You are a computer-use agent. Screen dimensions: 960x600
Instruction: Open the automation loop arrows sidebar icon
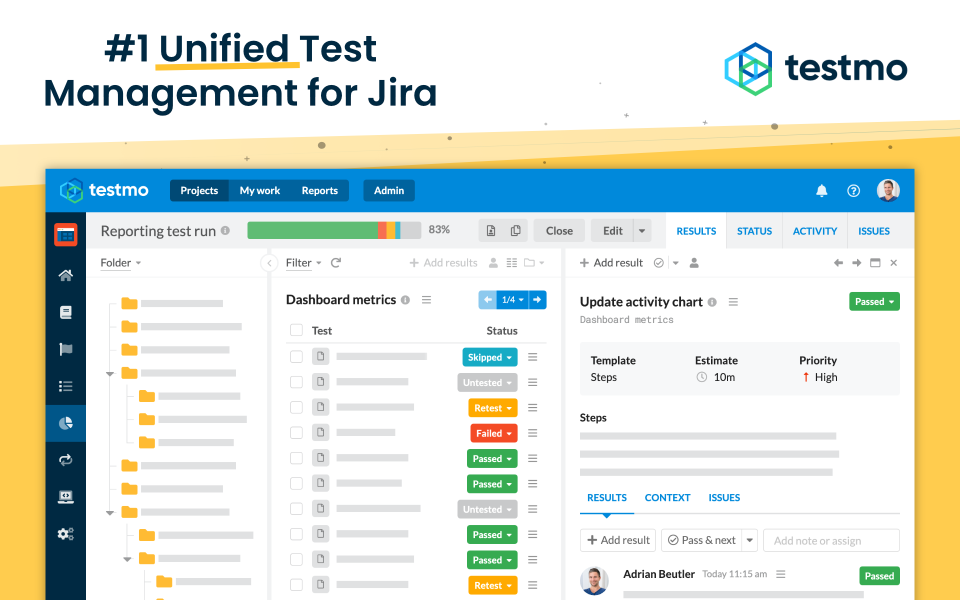click(x=66, y=460)
